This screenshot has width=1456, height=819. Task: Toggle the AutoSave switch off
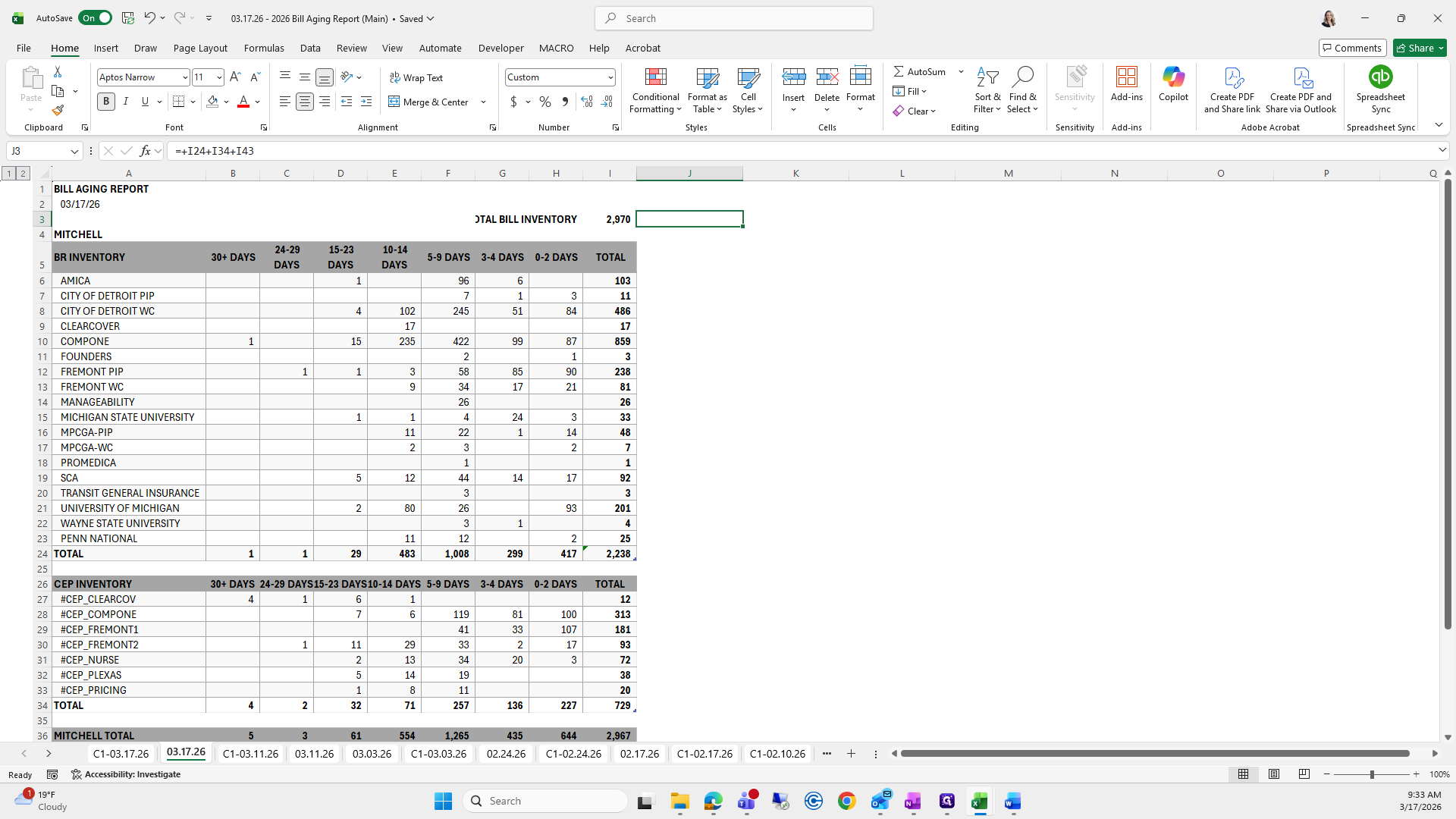(x=96, y=18)
